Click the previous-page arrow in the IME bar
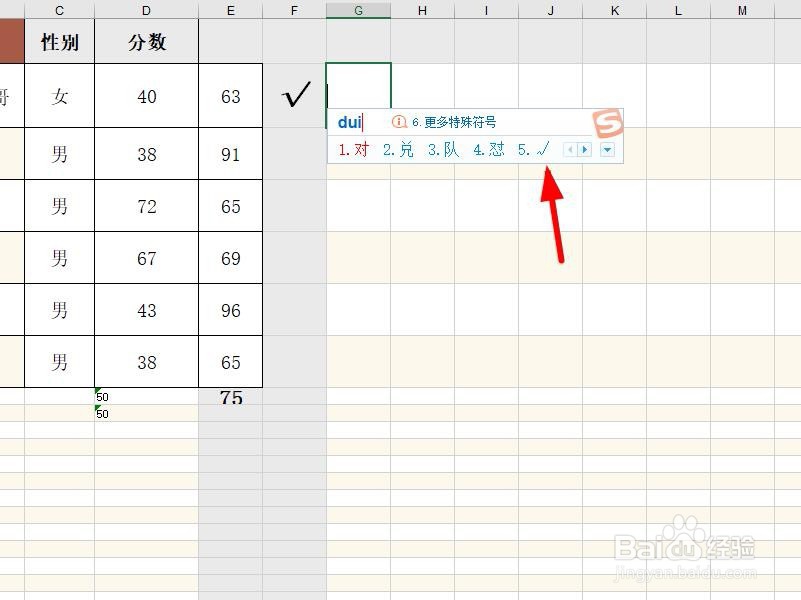The width and height of the screenshot is (801, 600). 568,148
